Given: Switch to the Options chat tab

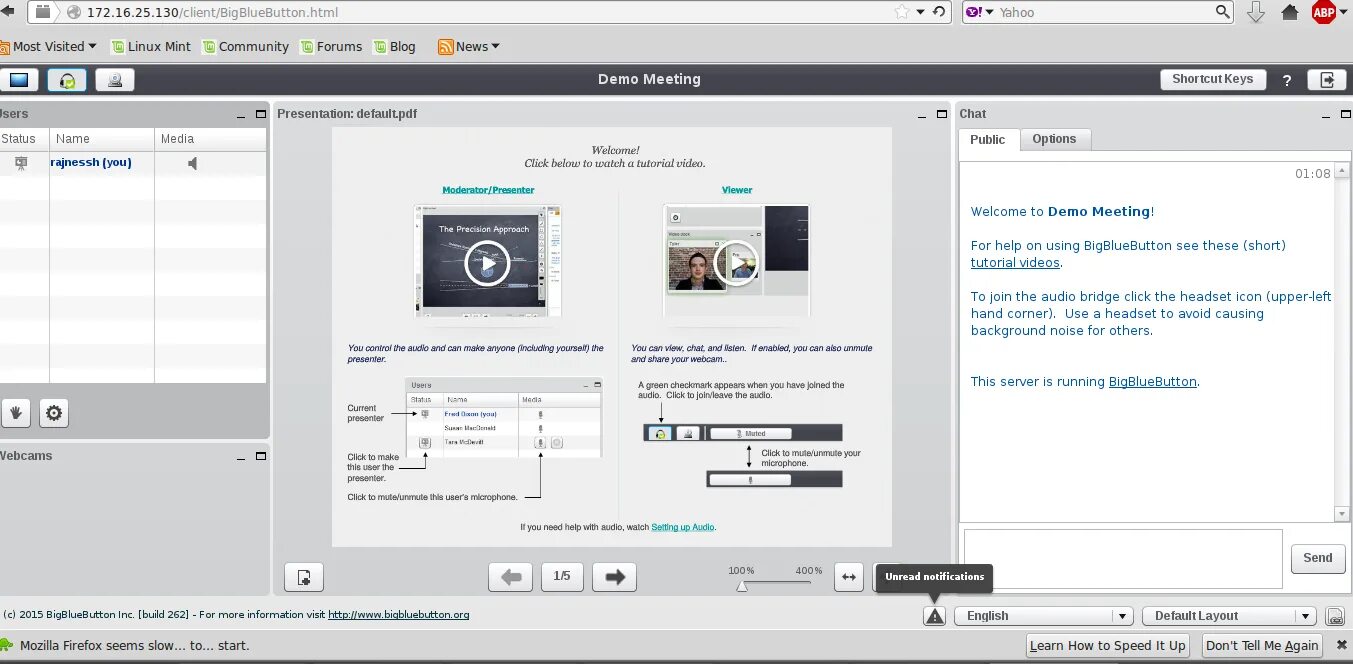Looking at the screenshot, I should (x=1054, y=139).
